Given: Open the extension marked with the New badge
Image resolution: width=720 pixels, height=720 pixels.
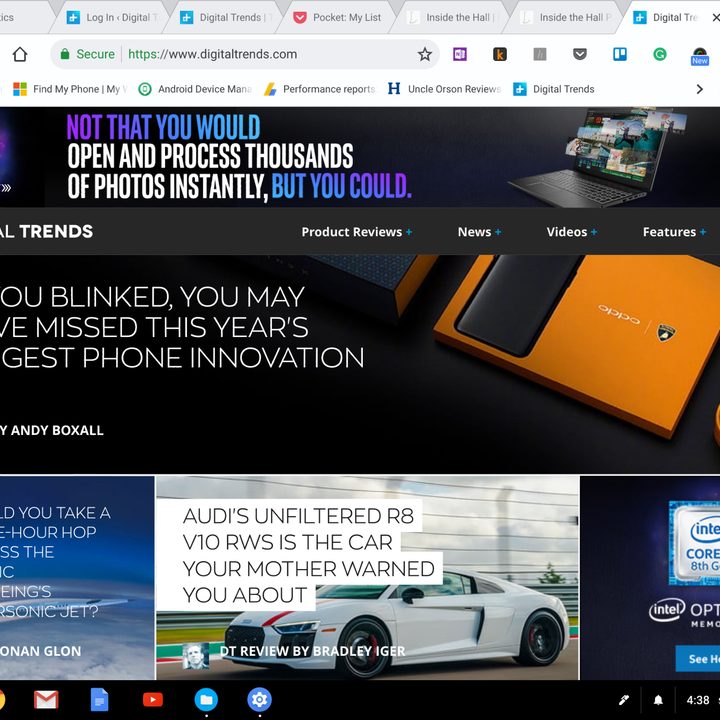Looking at the screenshot, I should click(699, 56).
